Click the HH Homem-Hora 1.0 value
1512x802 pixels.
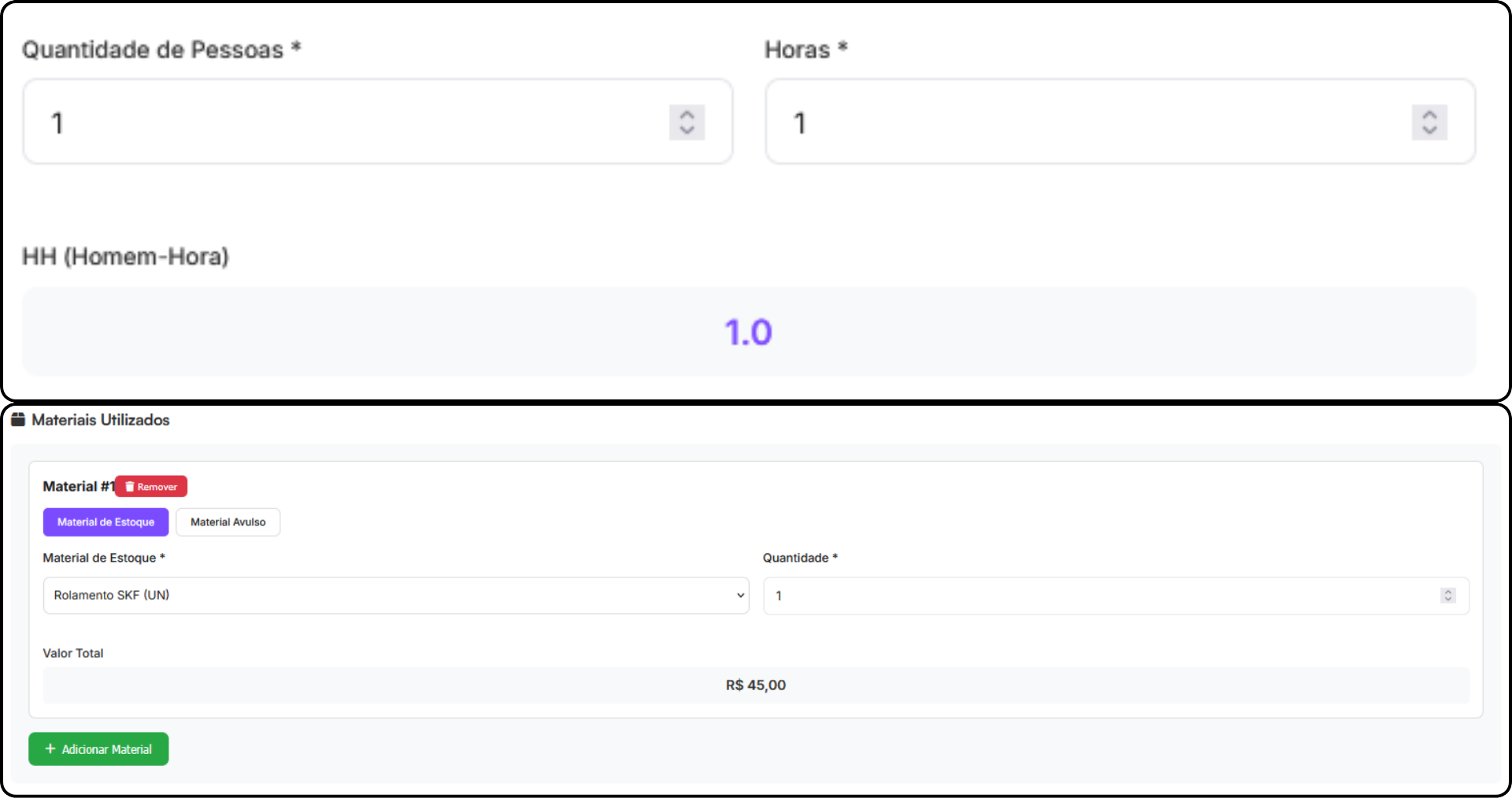point(748,332)
